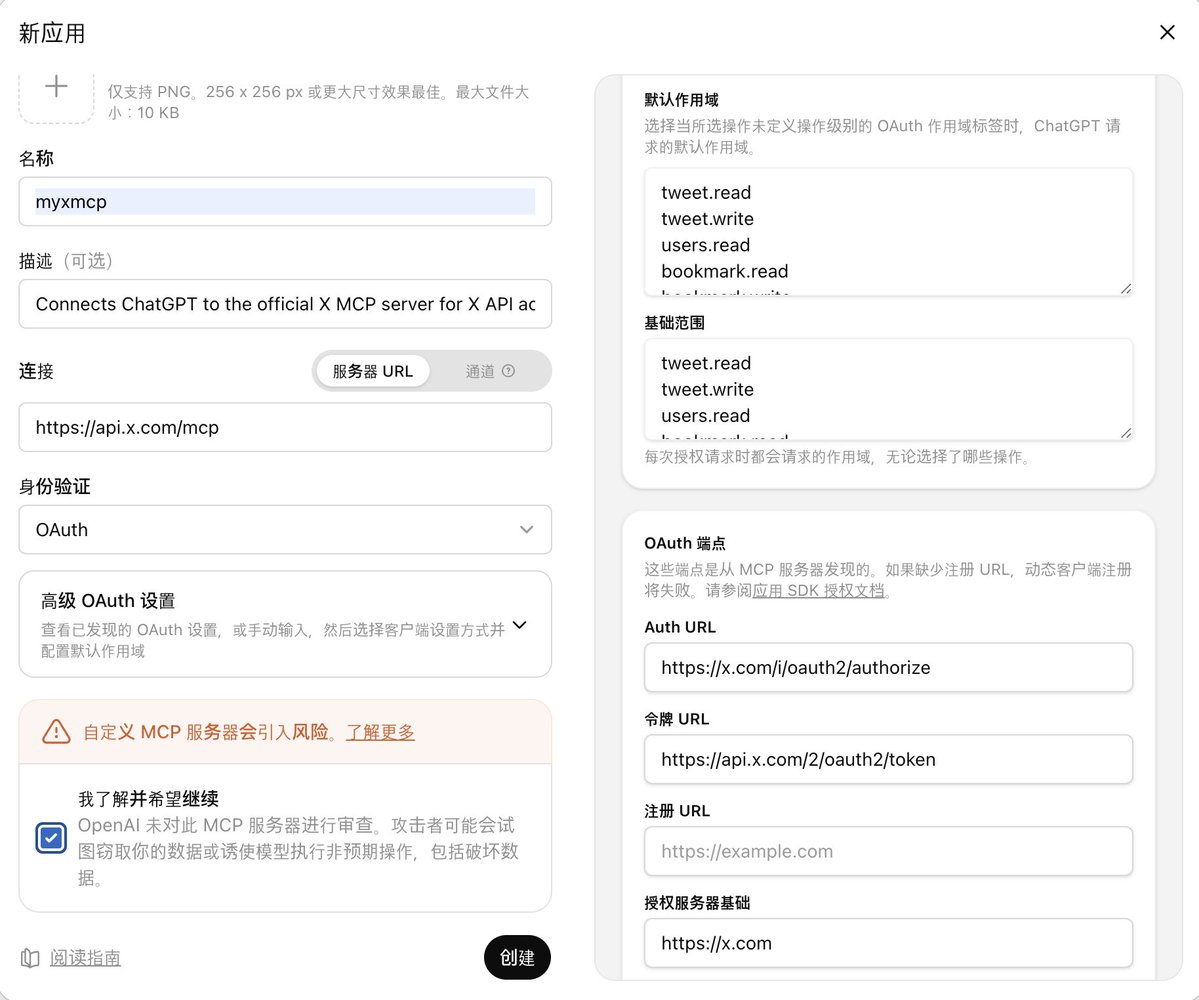Select the 服务器 URL tab
The width and height of the screenshot is (1199, 1000).
[372, 371]
